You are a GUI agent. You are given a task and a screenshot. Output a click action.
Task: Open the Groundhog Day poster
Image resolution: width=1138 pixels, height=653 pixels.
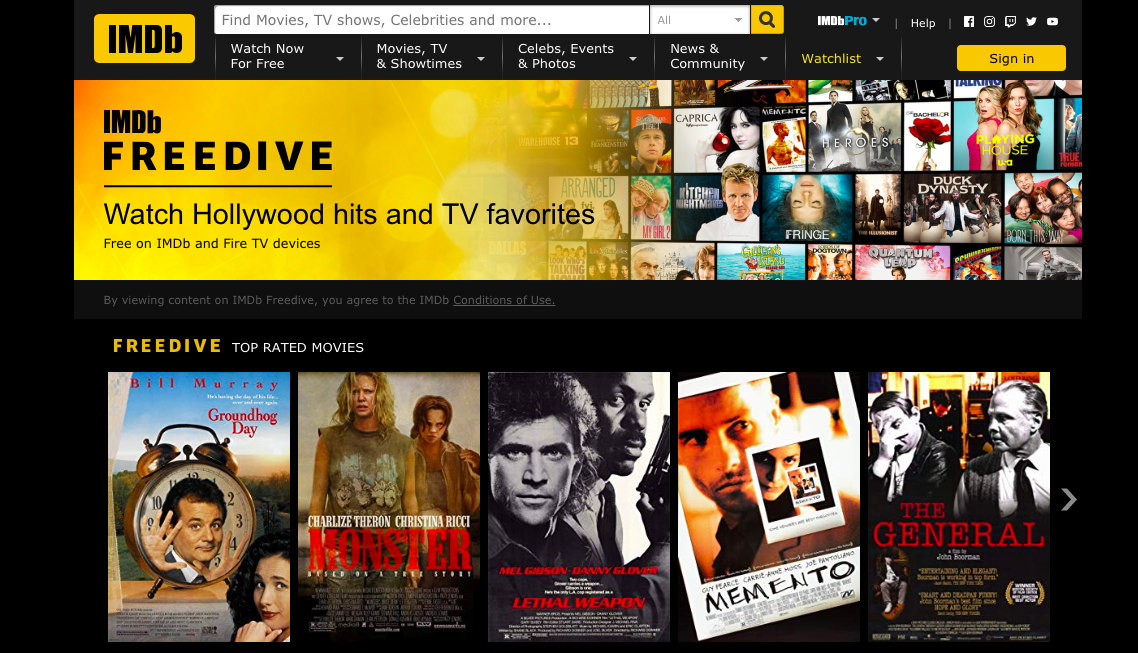tap(199, 506)
